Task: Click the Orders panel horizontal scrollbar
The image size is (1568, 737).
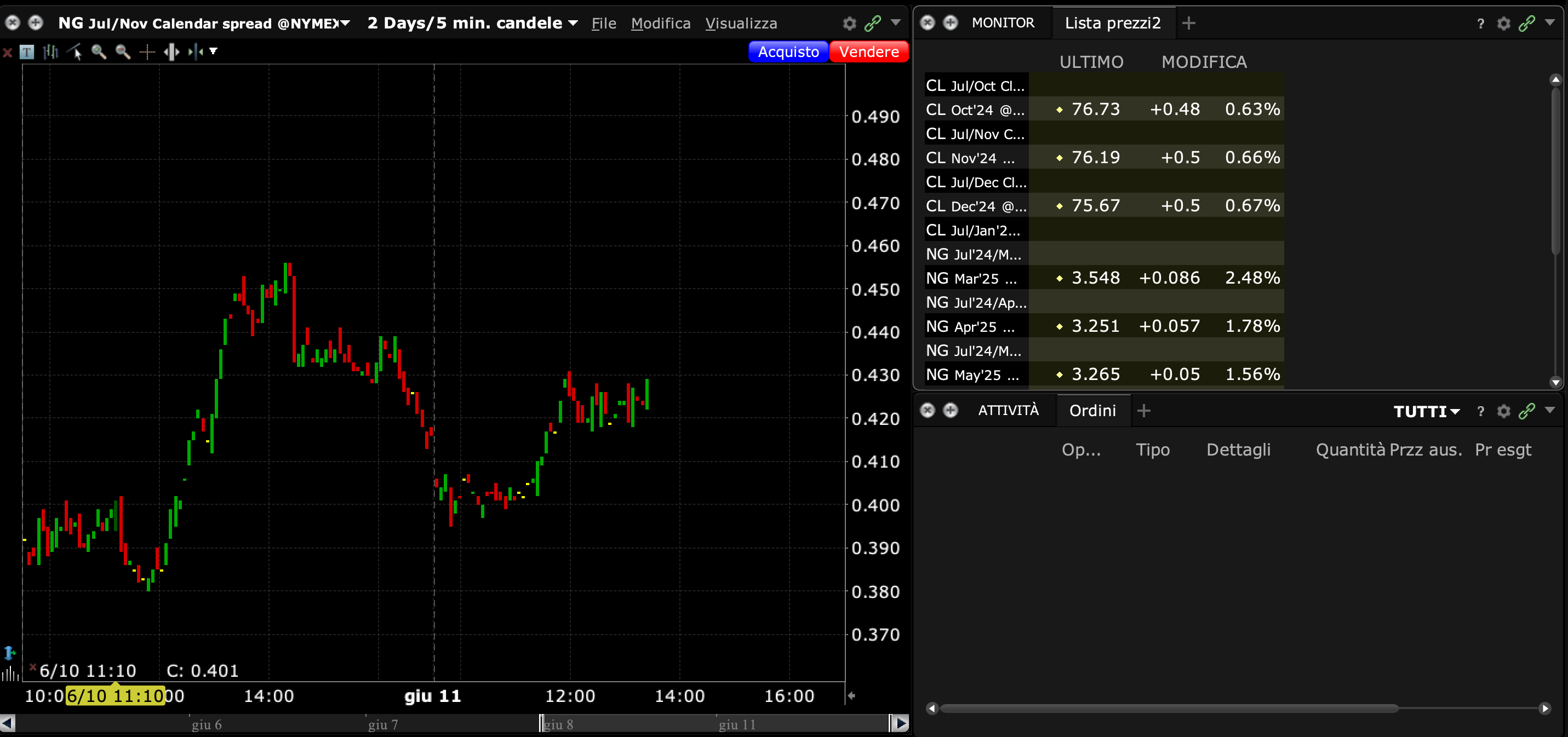Action: 1169,709
